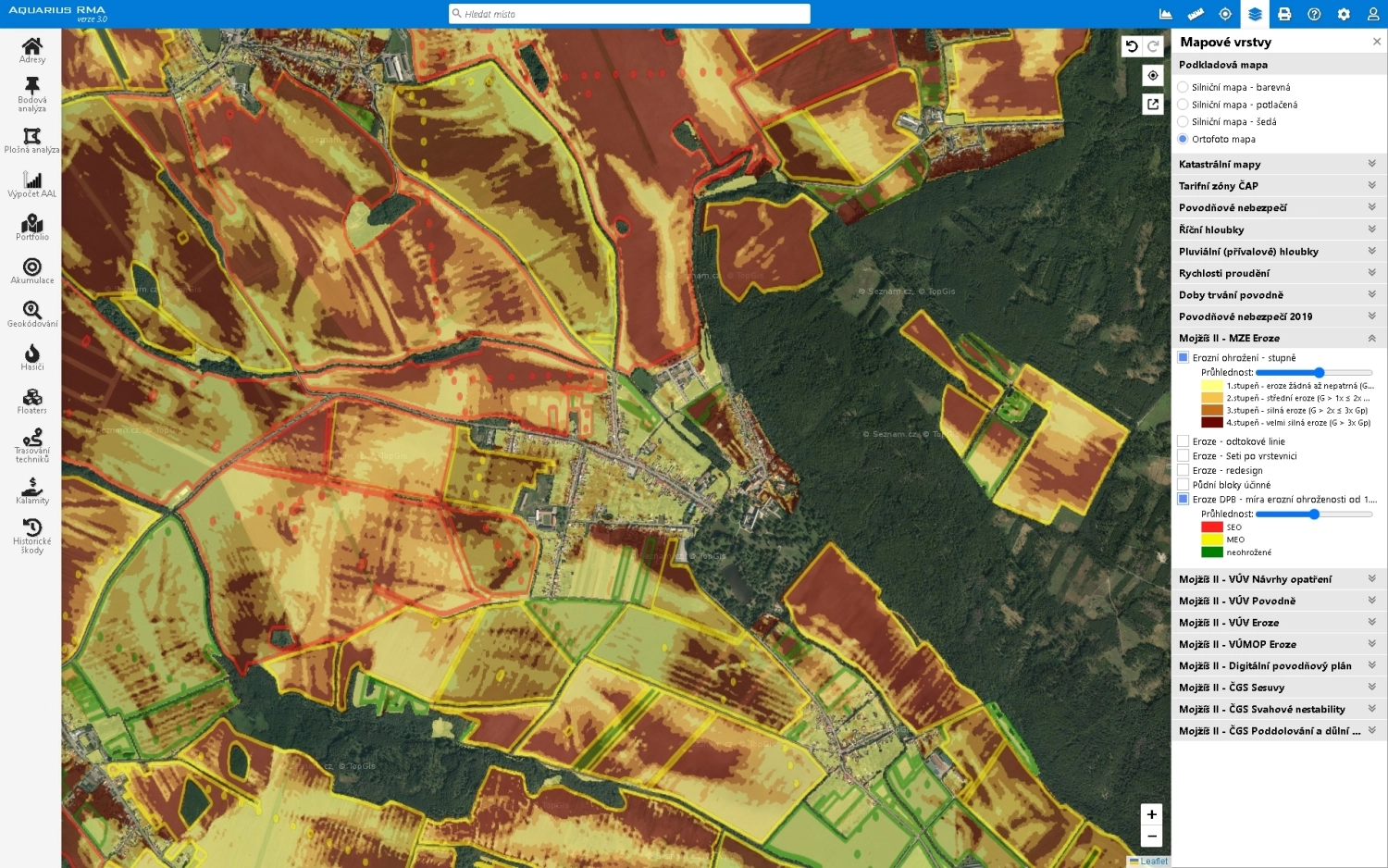Viewport: 1388px width, 868px height.
Task: Open the Leaflet attribution link
Action: [1153, 862]
